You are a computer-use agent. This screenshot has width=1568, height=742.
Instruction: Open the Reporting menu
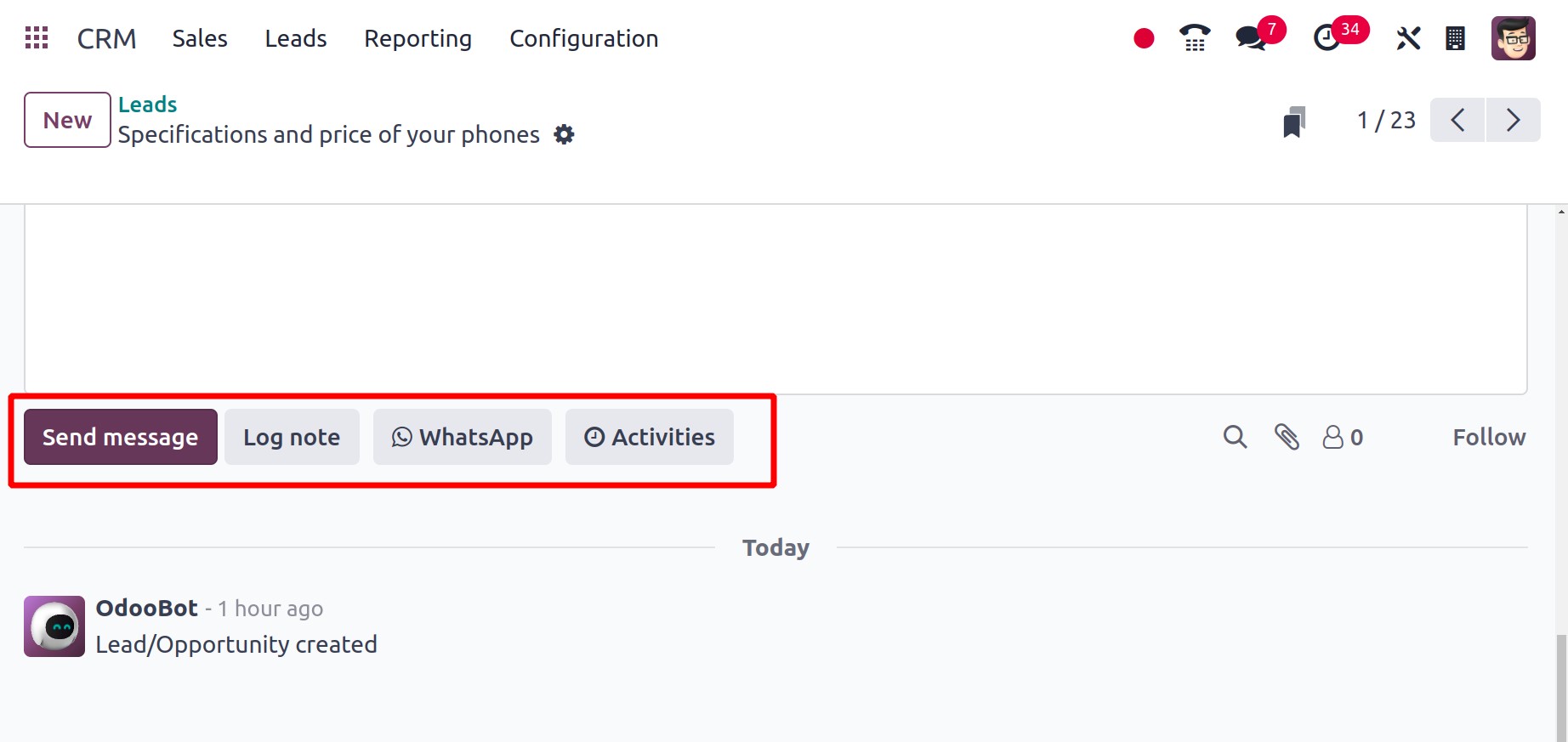coord(418,38)
